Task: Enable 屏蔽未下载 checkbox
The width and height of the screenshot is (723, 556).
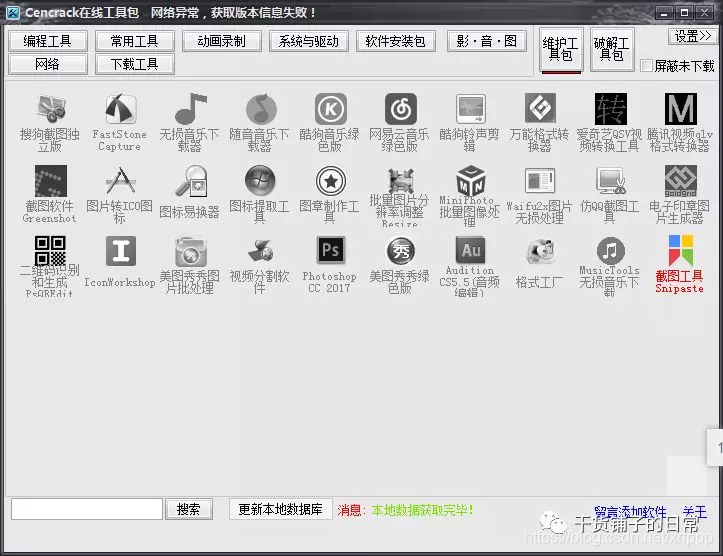Action: 646,66
